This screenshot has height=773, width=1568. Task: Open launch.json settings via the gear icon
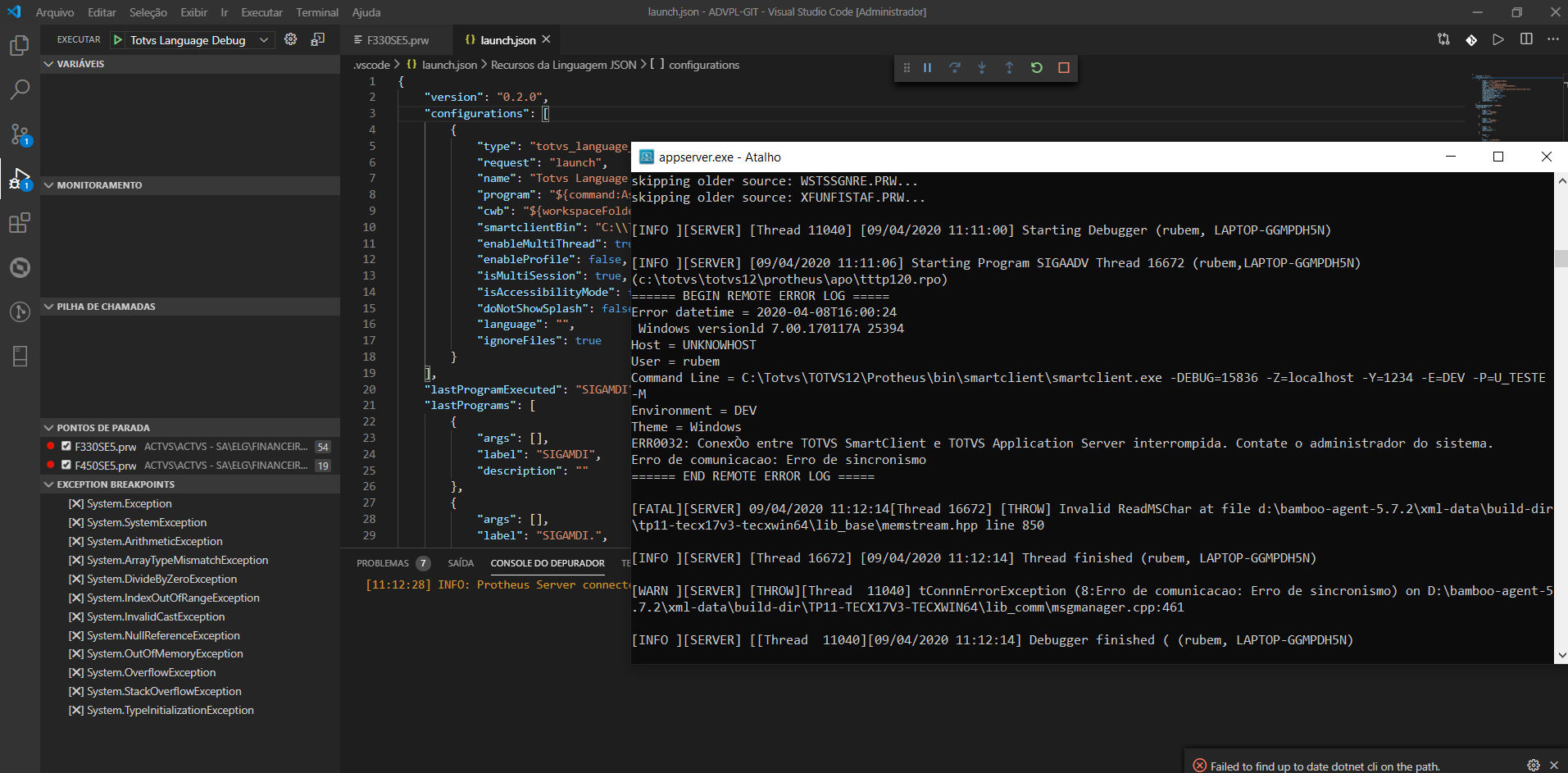pos(290,39)
